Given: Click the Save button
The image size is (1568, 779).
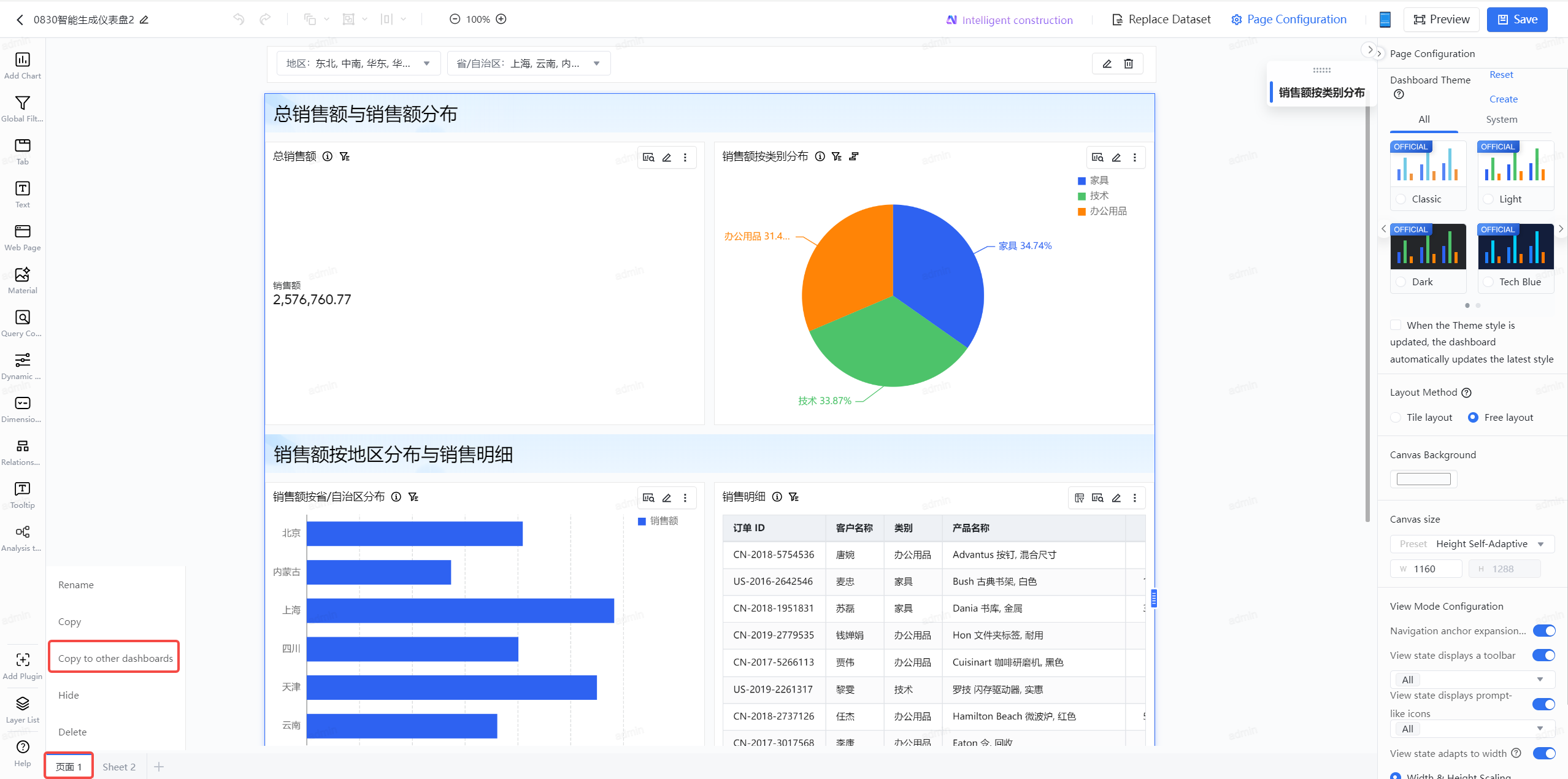Looking at the screenshot, I should 1517,20.
